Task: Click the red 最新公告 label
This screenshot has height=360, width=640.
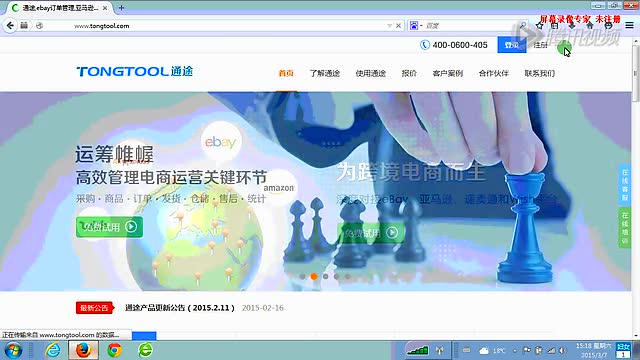Action: 95,308
